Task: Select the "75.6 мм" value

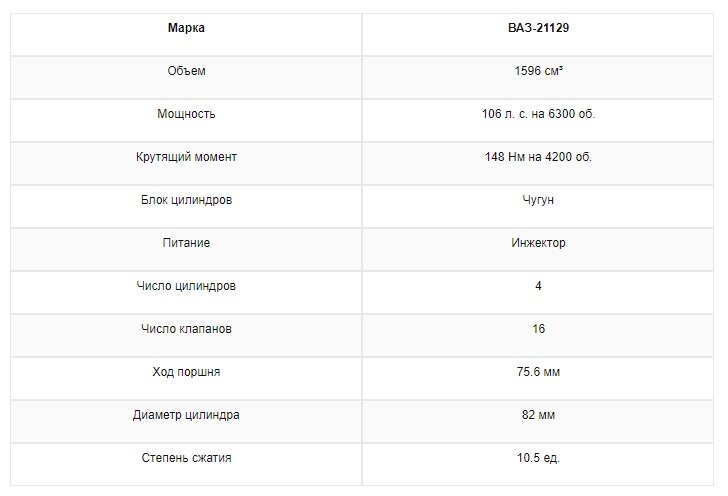Action: pos(538,372)
